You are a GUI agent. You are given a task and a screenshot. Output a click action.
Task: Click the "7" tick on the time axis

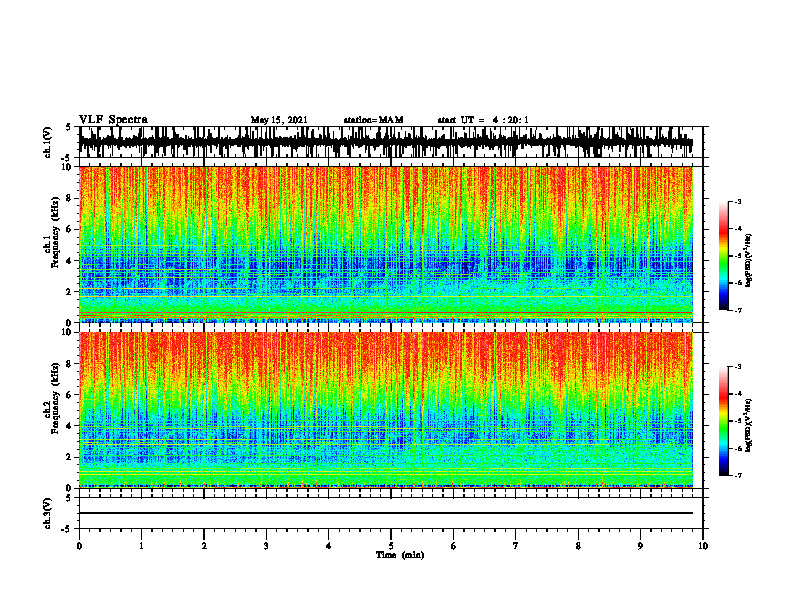(516, 546)
